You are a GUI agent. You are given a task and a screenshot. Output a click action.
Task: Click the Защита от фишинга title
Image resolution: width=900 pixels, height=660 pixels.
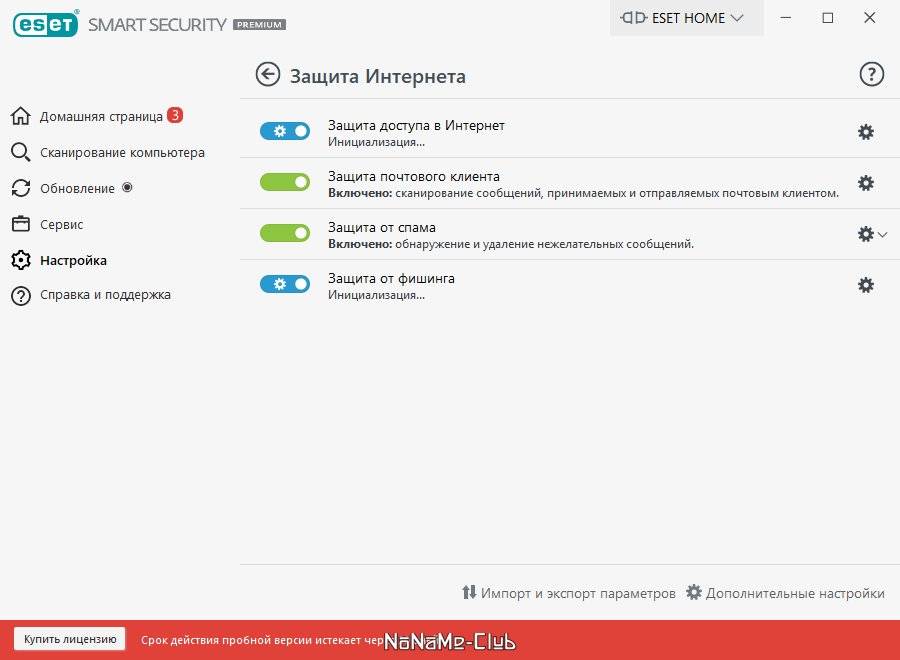tap(391, 278)
